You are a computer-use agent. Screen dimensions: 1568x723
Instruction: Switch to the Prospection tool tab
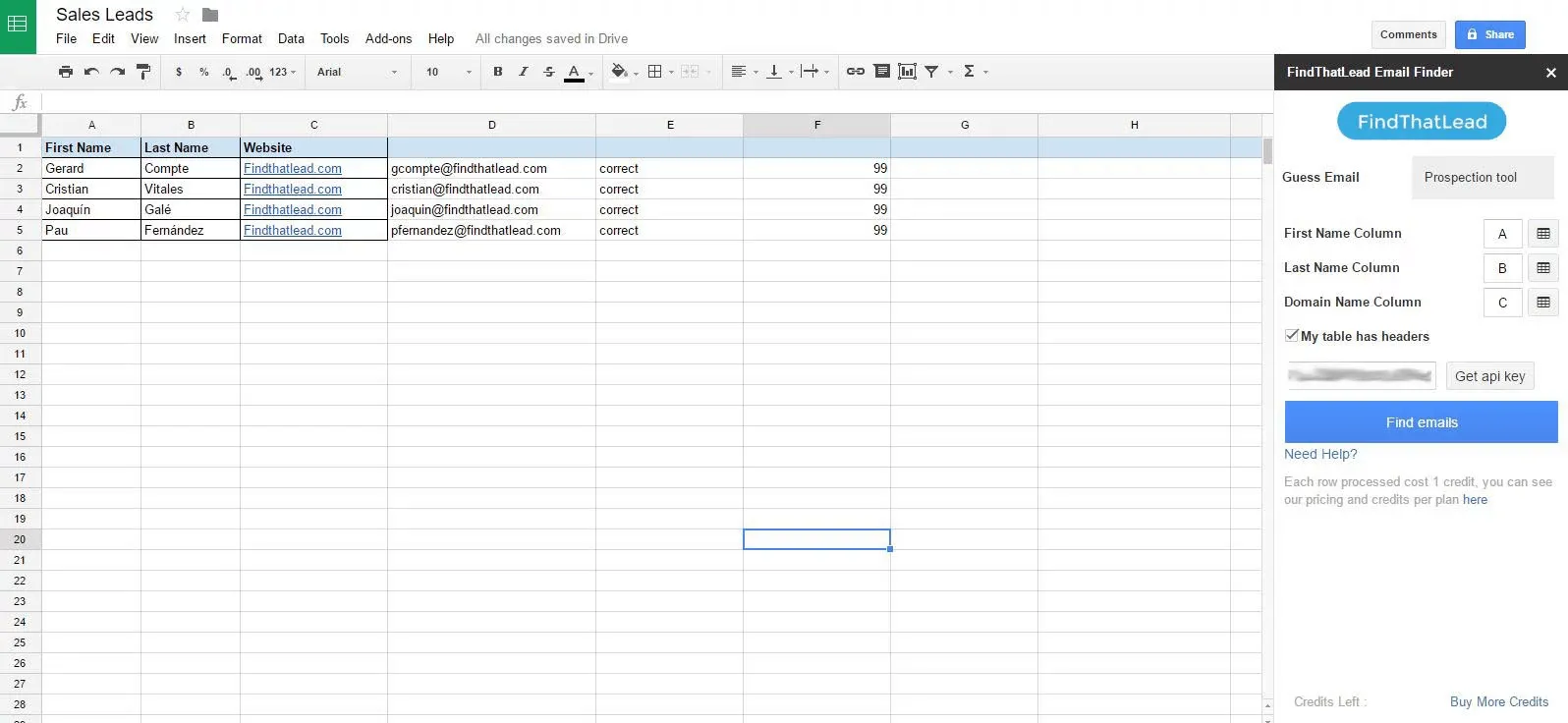point(1483,177)
